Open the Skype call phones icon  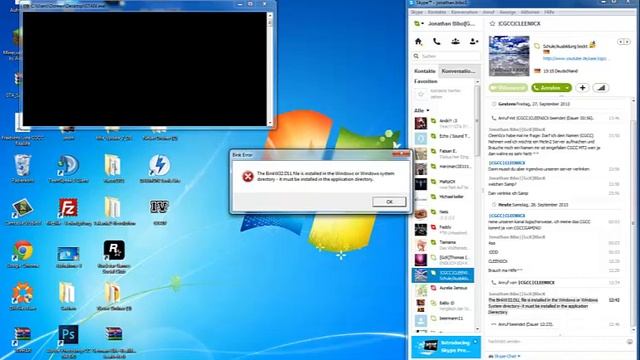click(437, 41)
